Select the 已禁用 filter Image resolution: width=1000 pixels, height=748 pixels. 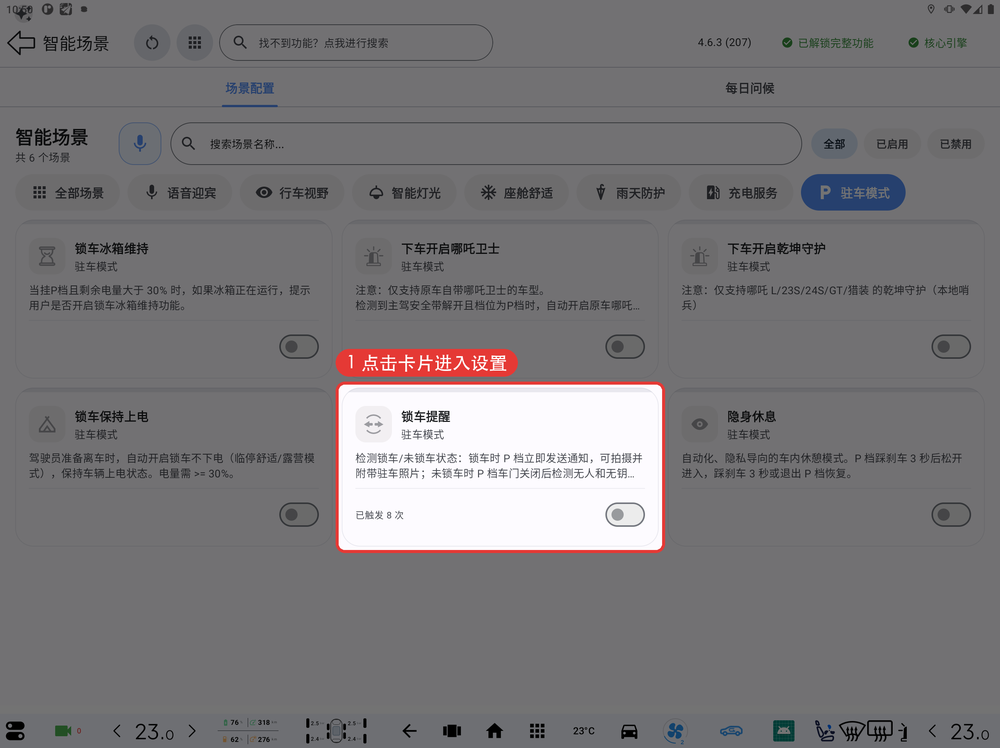tap(955, 144)
